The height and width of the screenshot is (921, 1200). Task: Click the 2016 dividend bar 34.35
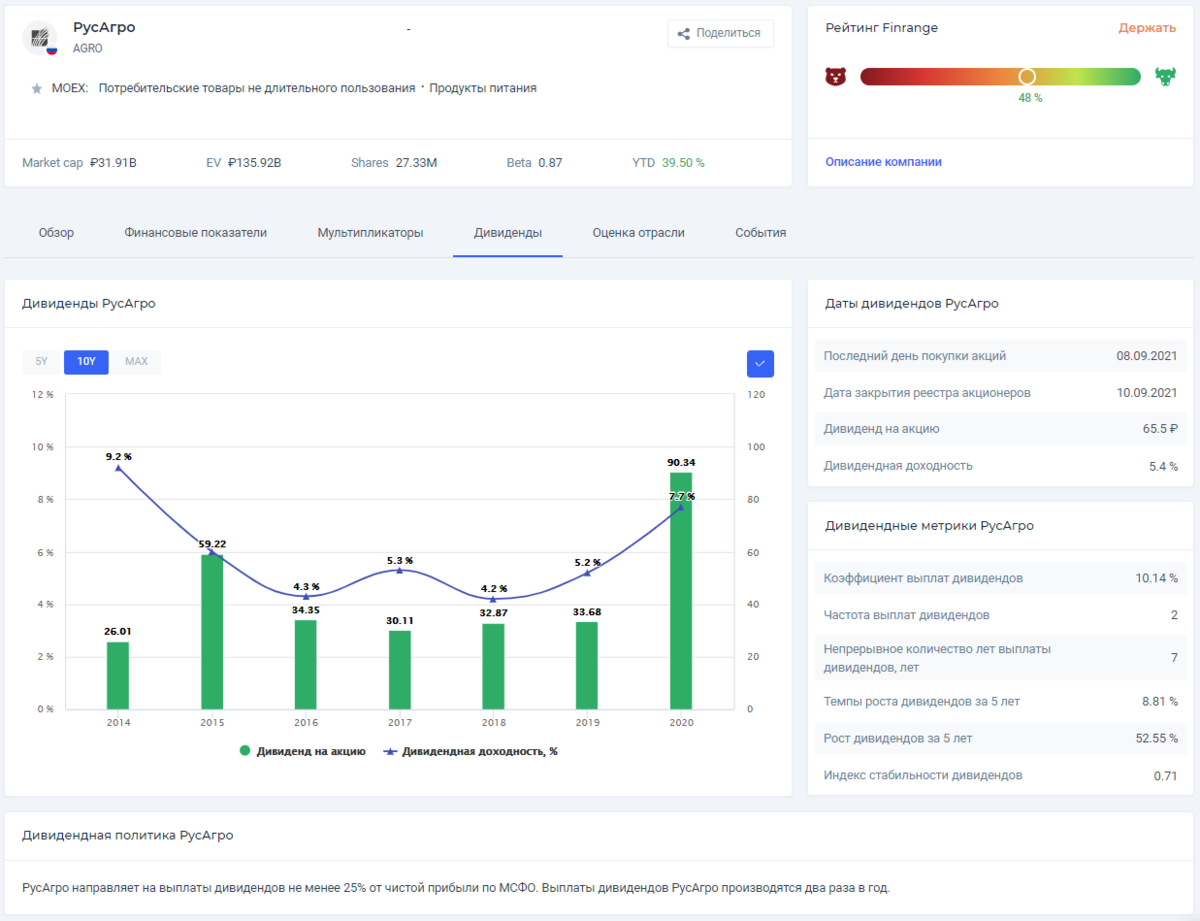coord(306,664)
